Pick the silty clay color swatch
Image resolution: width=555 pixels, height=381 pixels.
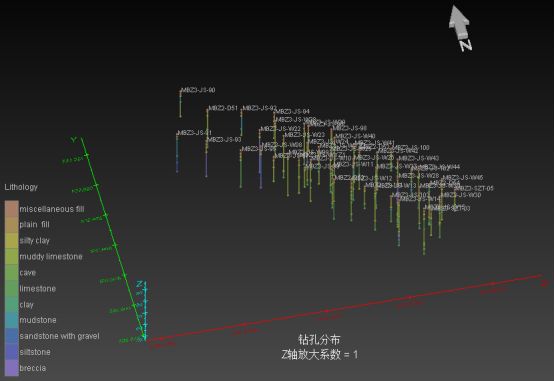(x=12, y=241)
